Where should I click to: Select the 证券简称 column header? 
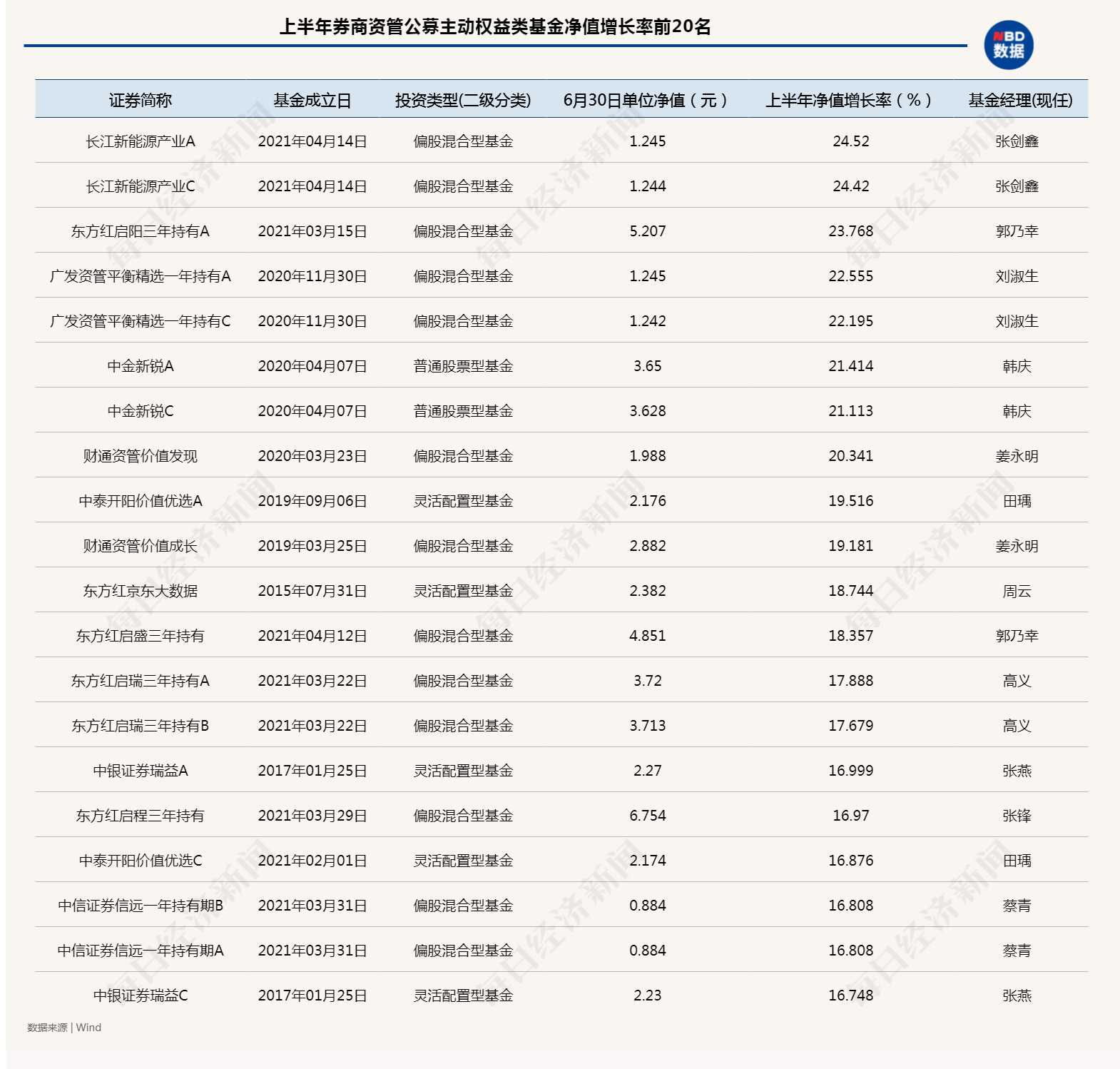point(140,101)
